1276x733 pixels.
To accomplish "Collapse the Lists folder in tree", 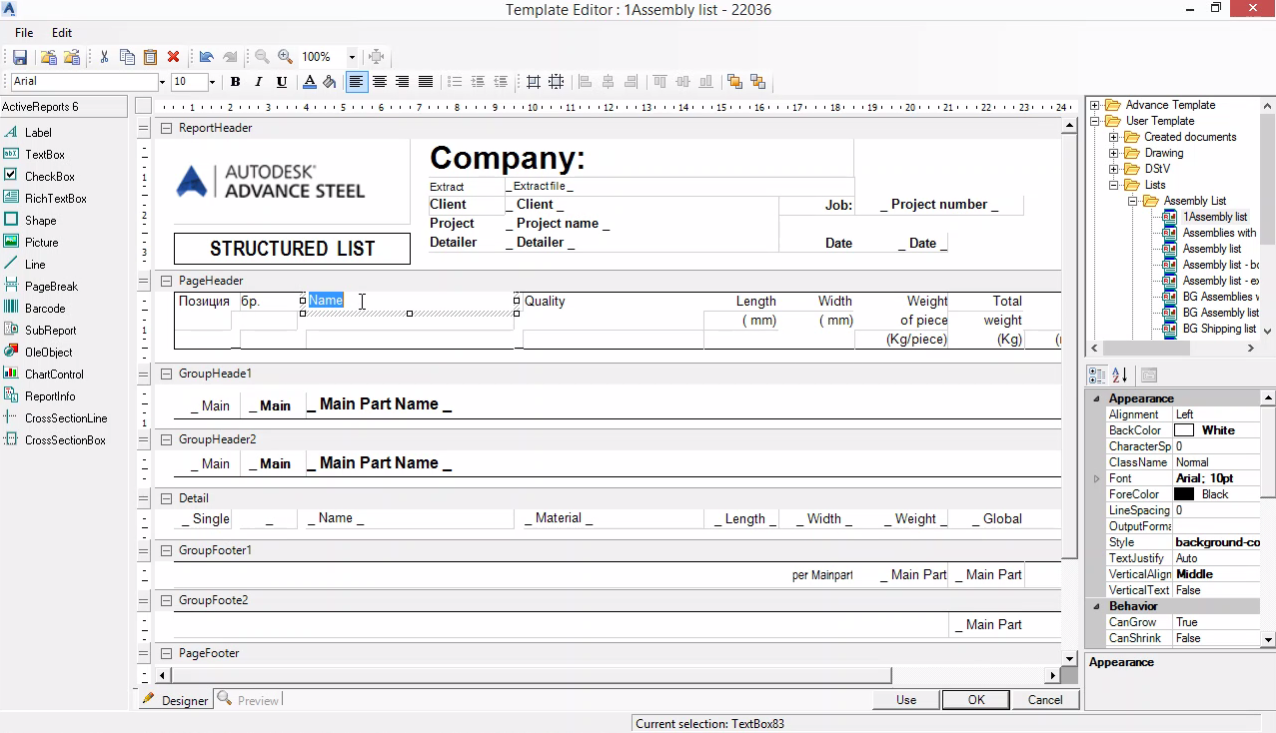I will click(1114, 185).
